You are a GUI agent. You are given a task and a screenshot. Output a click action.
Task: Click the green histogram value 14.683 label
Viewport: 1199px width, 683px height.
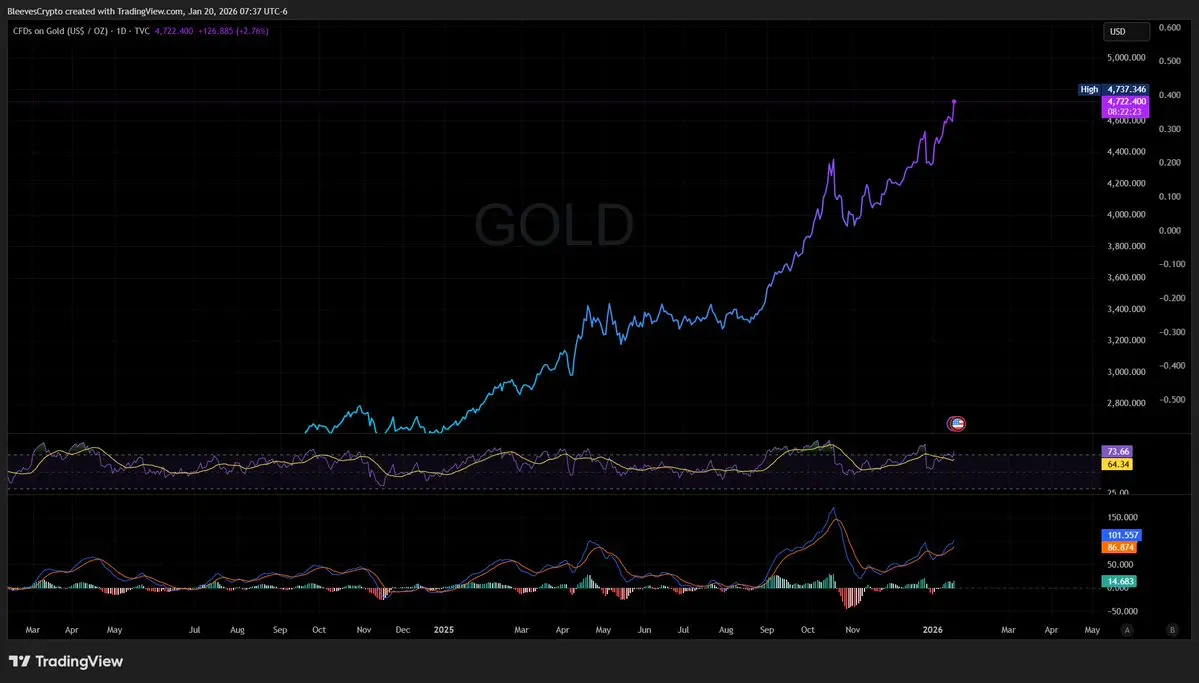tap(1119, 581)
